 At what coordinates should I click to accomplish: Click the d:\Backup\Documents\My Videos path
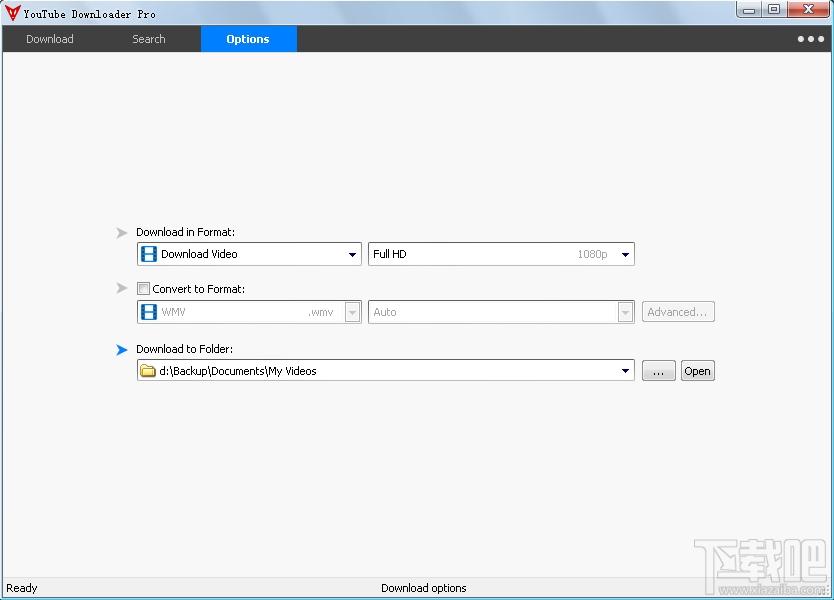(238, 371)
